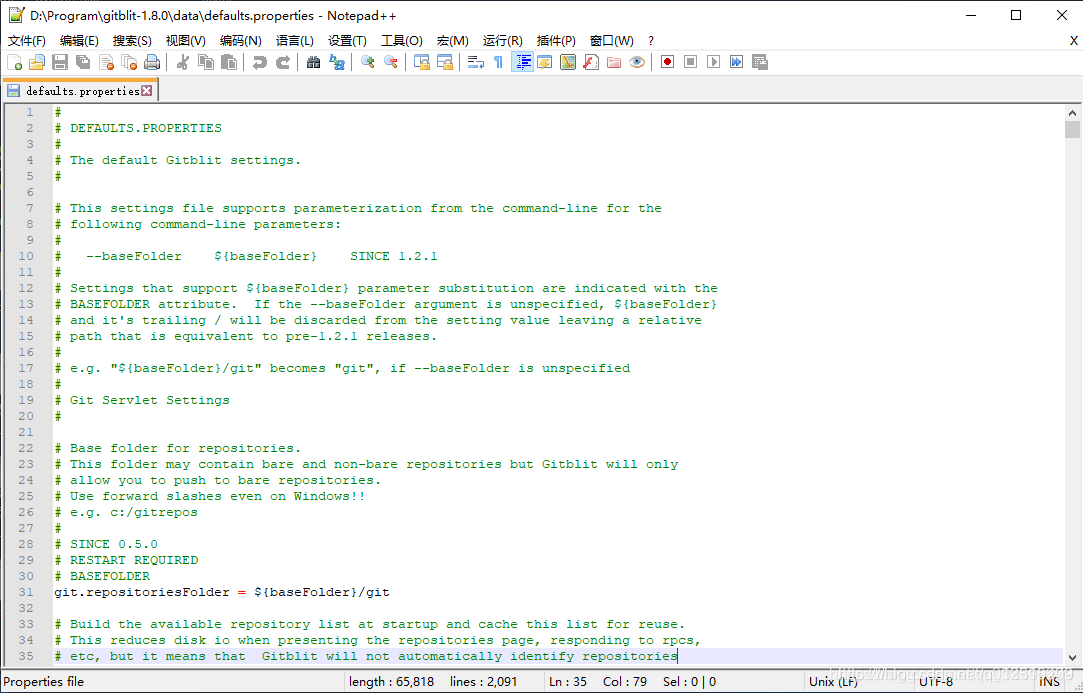Screen dimensions: 1083x693
Task: Undo the last edit via toolbar
Action: pos(259,62)
